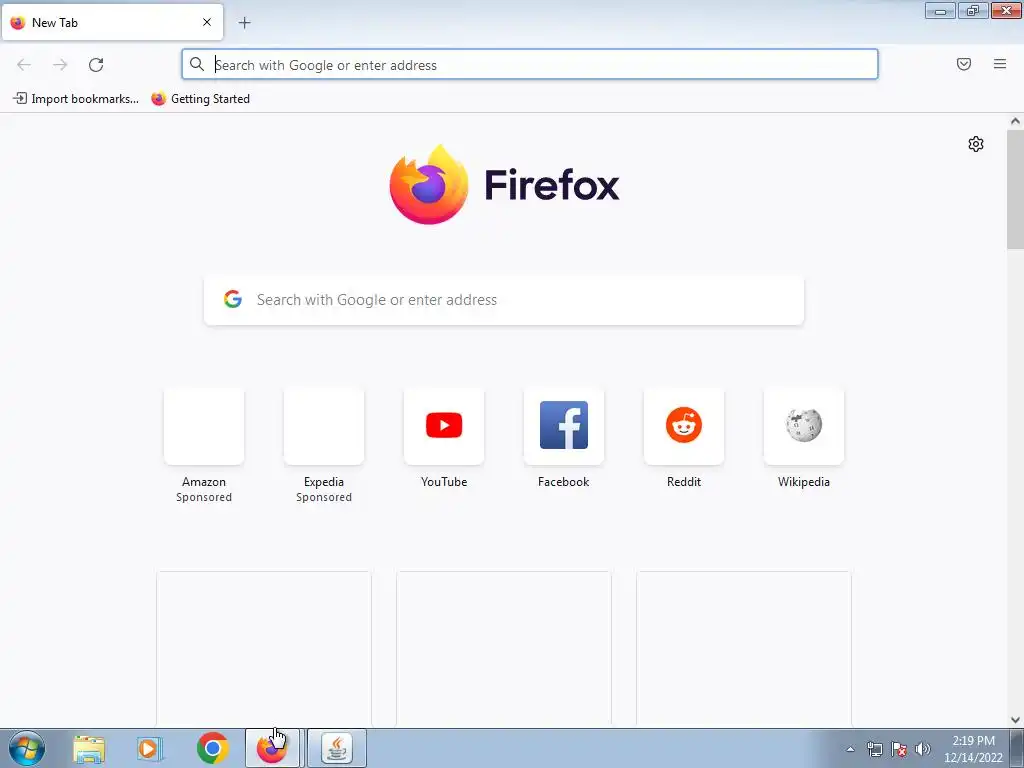This screenshot has width=1024, height=768.
Task: Click the vertical scrollbar thumb
Action: [x=1015, y=189]
